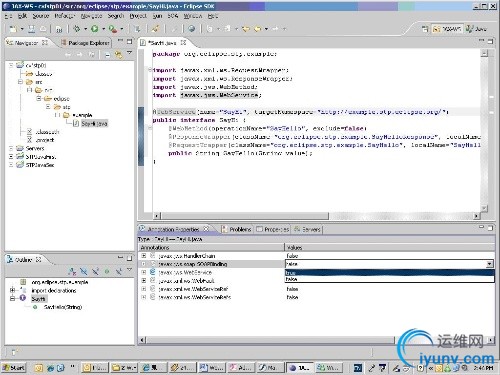This screenshot has width=500, height=375.
Task: Click the globe web browser toolbar icon
Action: (x=191, y=29)
